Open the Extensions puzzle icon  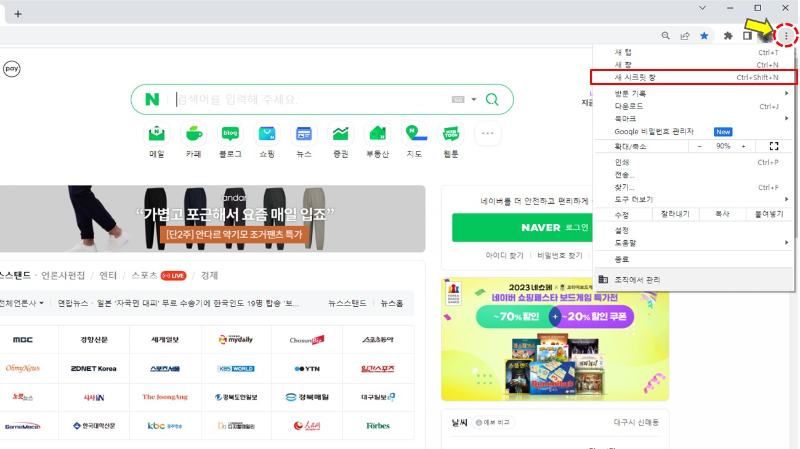pos(728,36)
